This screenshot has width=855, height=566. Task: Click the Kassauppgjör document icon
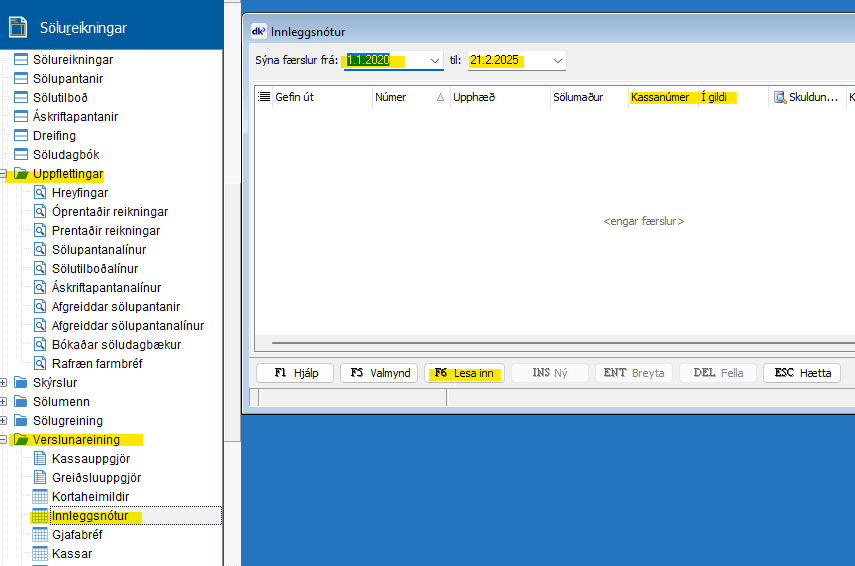[x=40, y=459]
